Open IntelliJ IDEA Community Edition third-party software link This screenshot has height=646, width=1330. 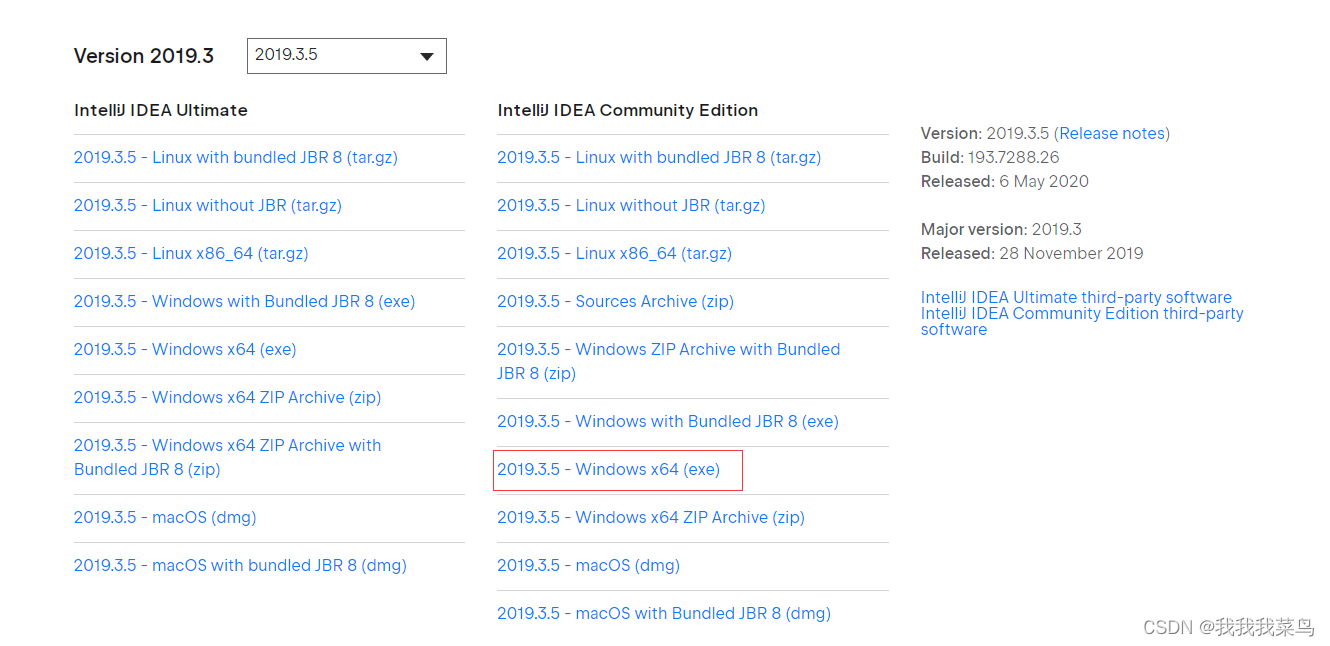[x=1082, y=321]
